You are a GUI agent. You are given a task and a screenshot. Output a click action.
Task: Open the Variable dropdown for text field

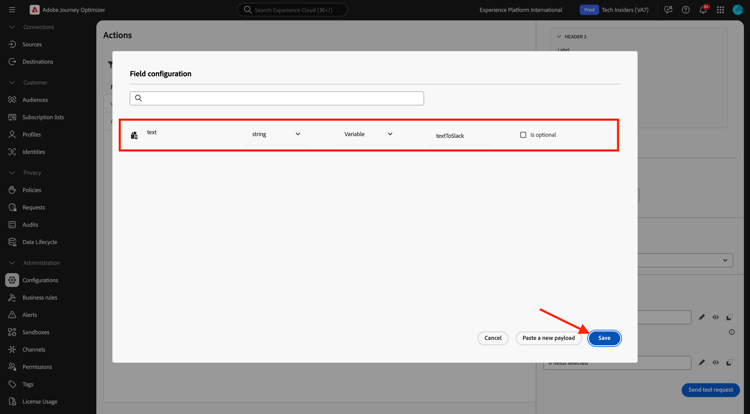point(368,134)
